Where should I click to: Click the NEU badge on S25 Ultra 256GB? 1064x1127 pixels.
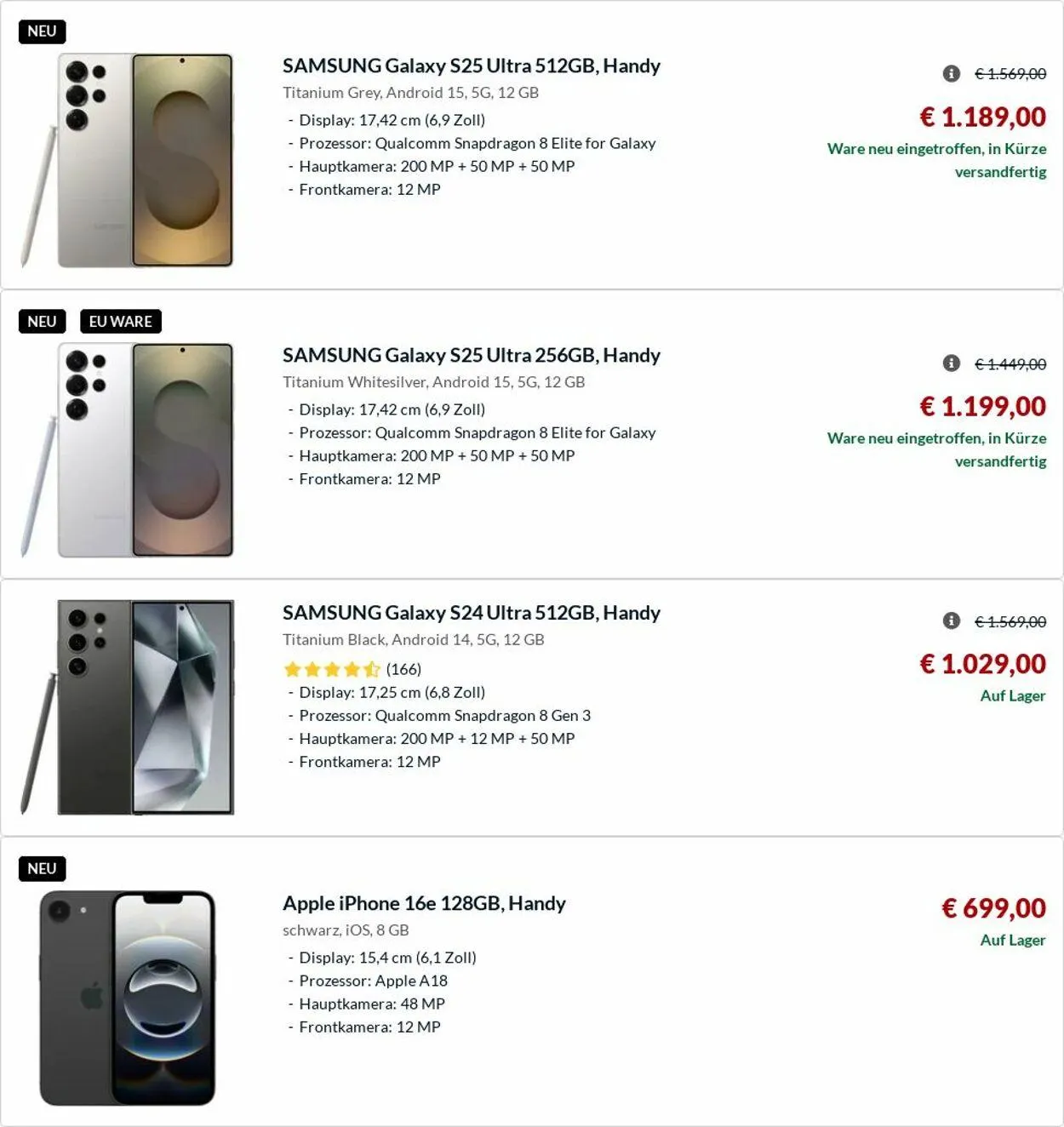[42, 321]
